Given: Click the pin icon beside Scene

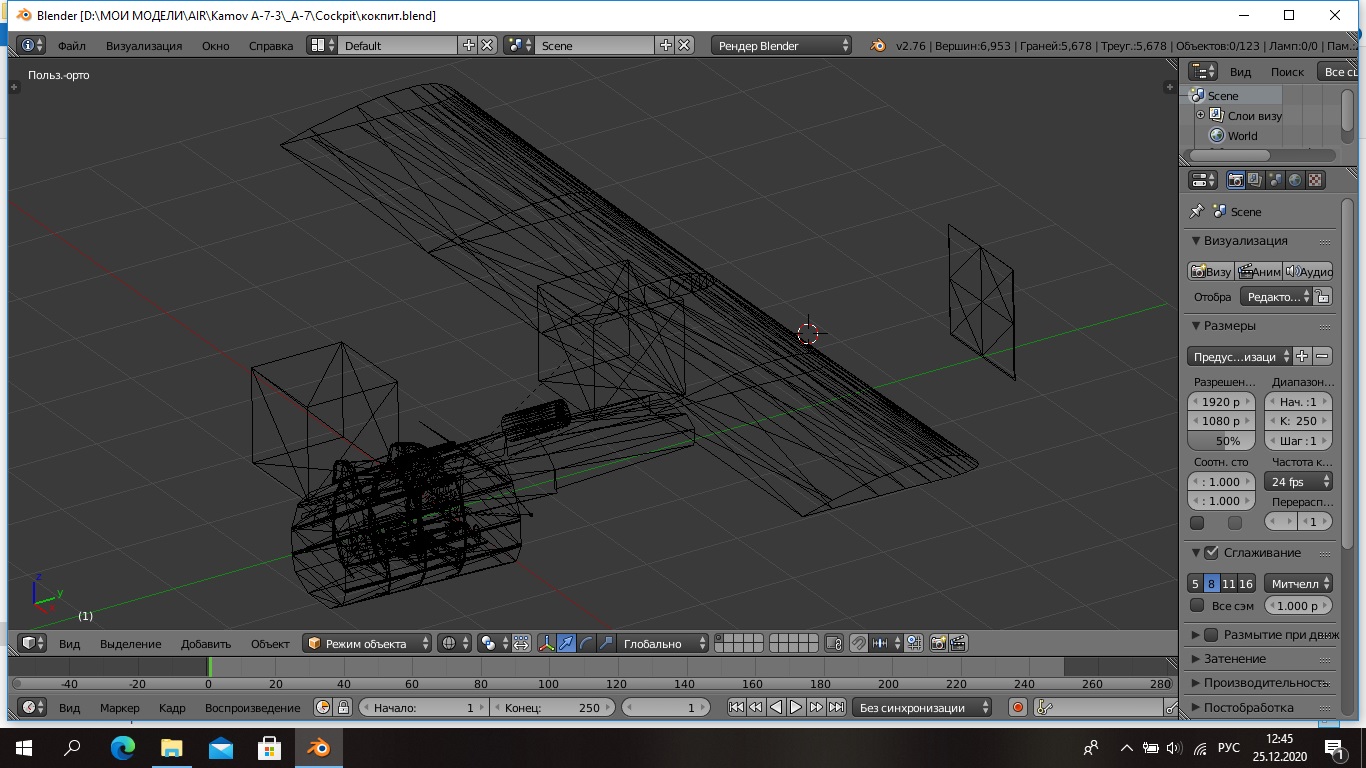Looking at the screenshot, I should pyautogui.click(x=1196, y=212).
